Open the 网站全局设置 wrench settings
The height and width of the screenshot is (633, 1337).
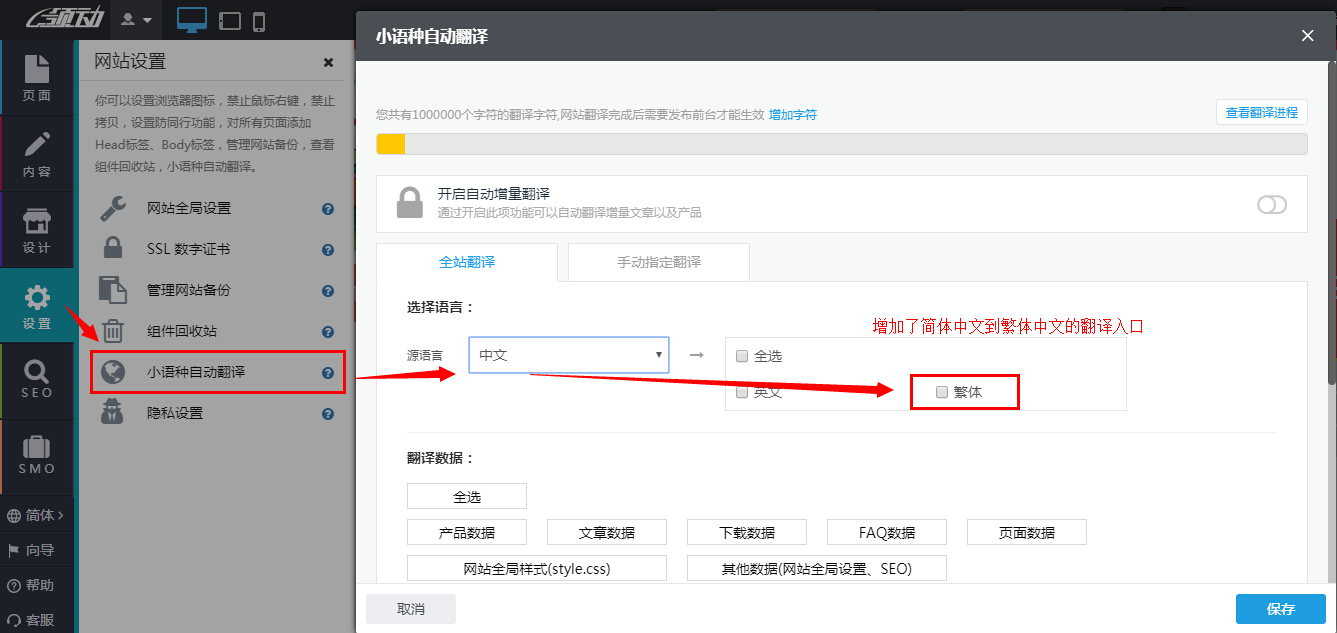pyautogui.click(x=113, y=208)
